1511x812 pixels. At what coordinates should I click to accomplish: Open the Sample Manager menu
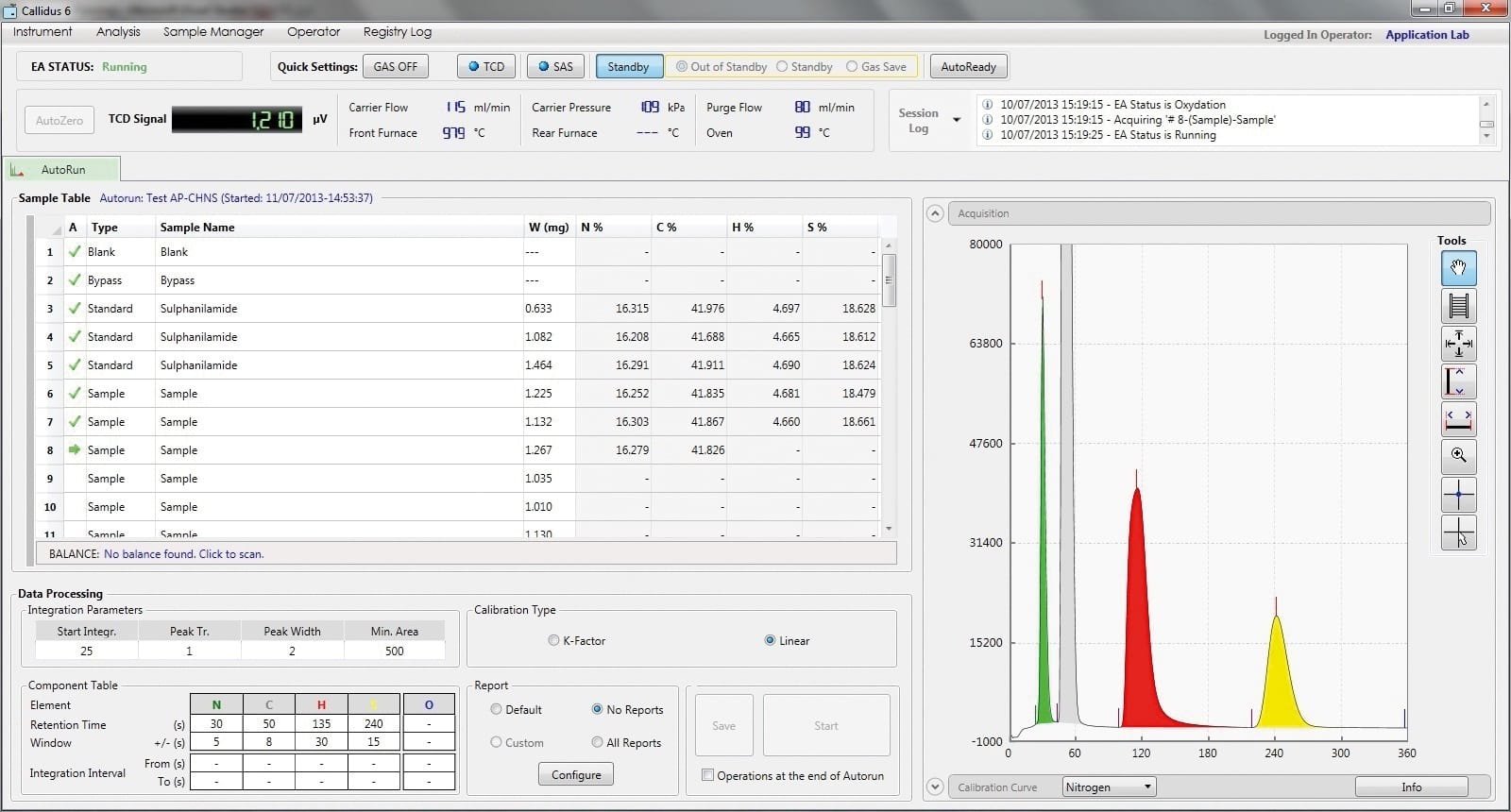point(213,31)
